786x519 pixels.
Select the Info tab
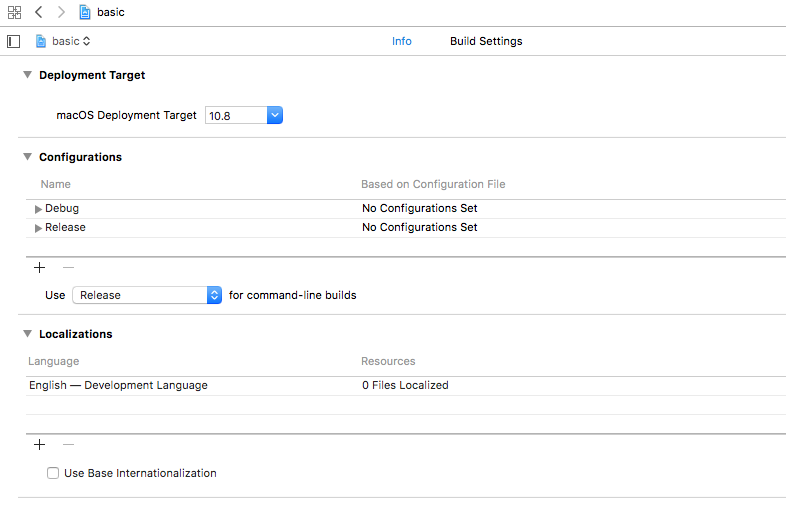401,41
